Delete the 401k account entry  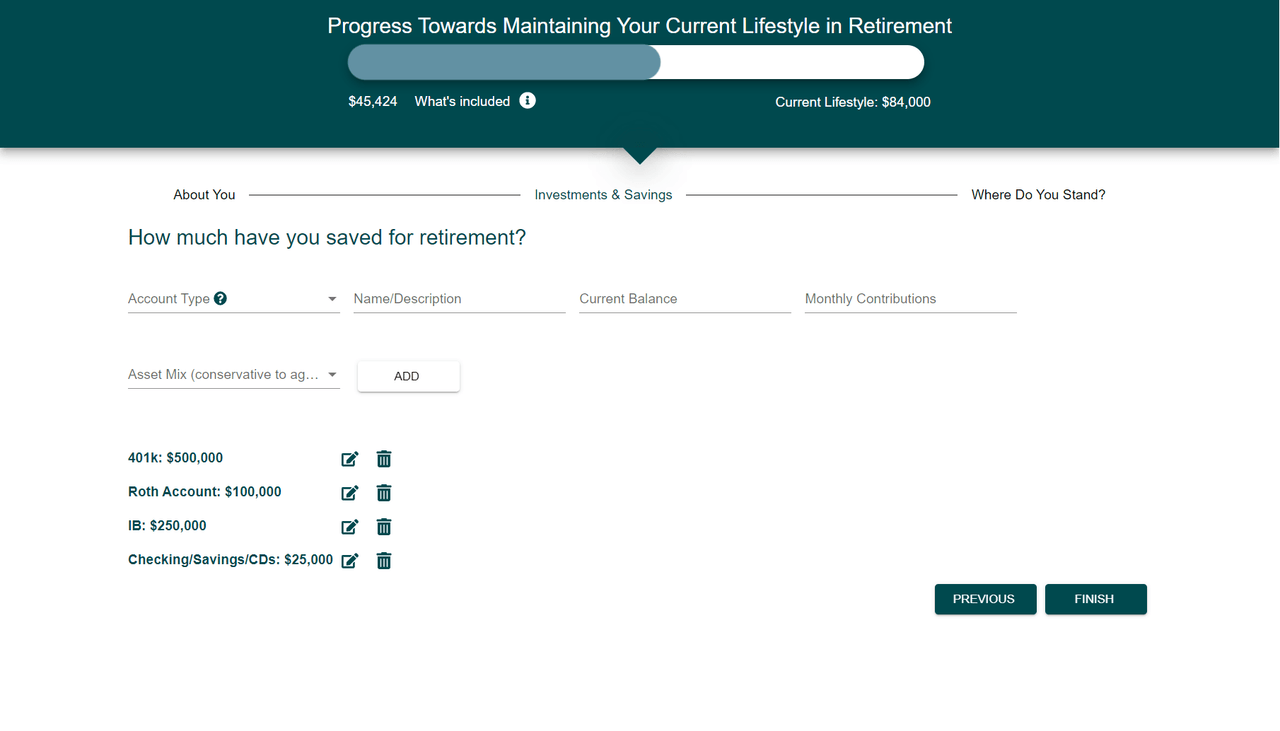click(x=384, y=459)
